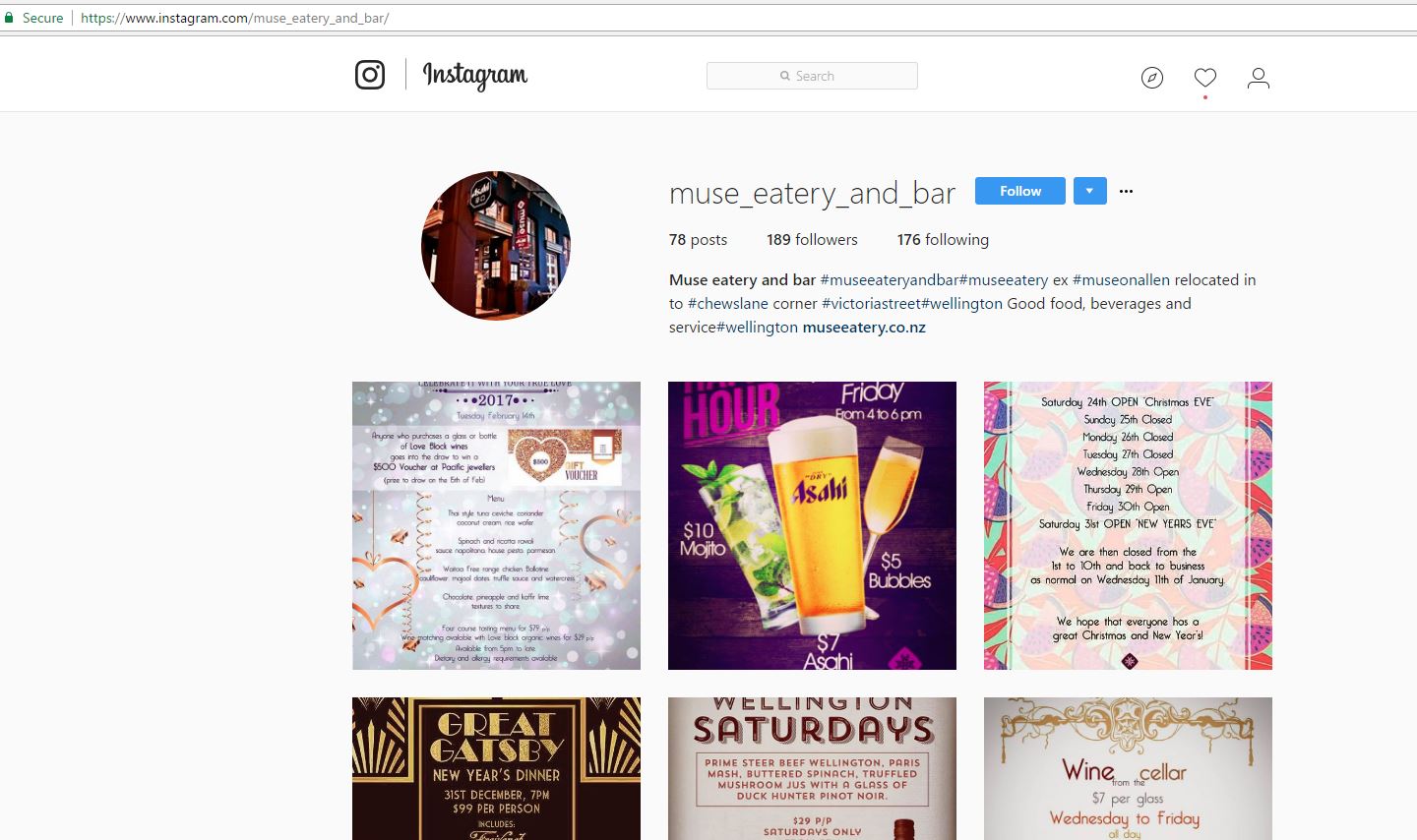Open the Valentine's 2017 menu post

point(496,525)
